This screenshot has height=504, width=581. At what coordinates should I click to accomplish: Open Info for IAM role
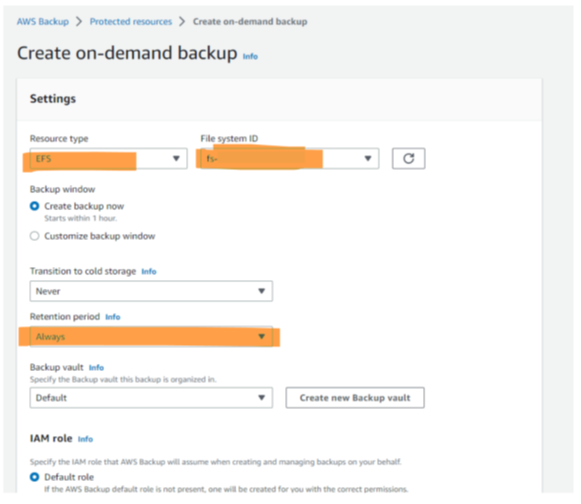85,439
